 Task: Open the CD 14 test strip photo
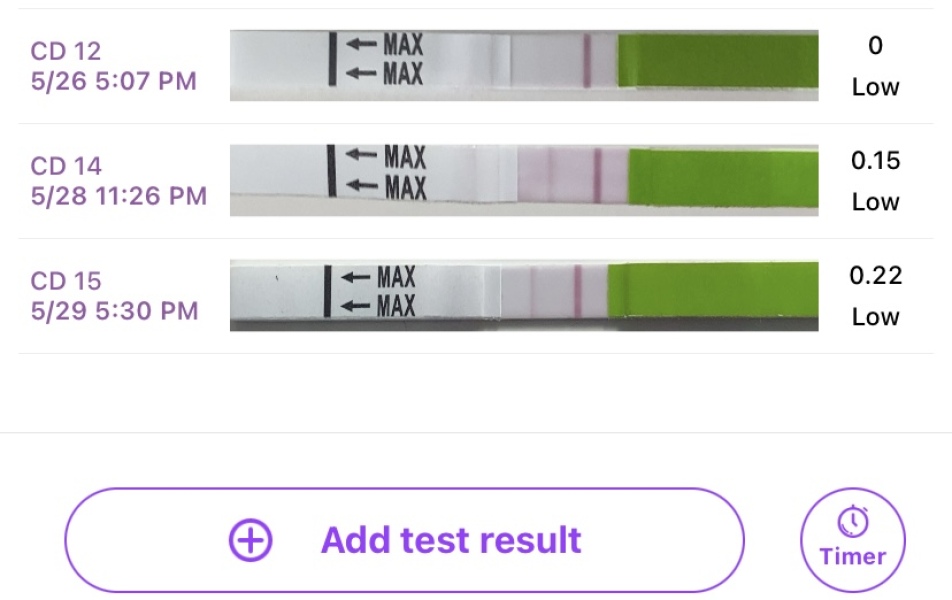click(524, 180)
